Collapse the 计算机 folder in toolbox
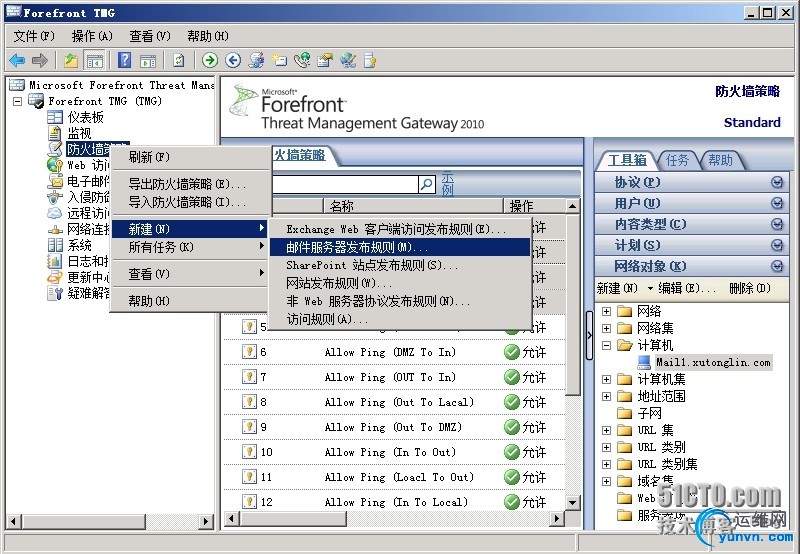Image resolution: width=800 pixels, height=554 pixels. click(606, 345)
